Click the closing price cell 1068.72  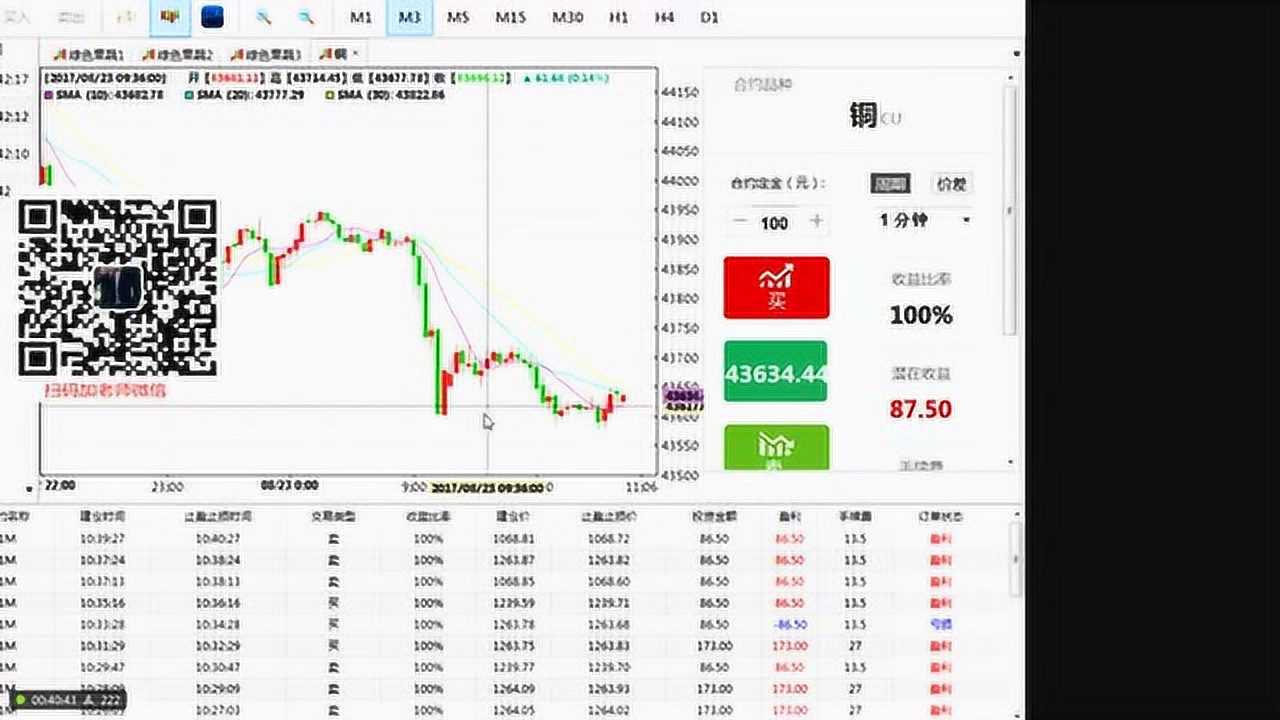608,538
